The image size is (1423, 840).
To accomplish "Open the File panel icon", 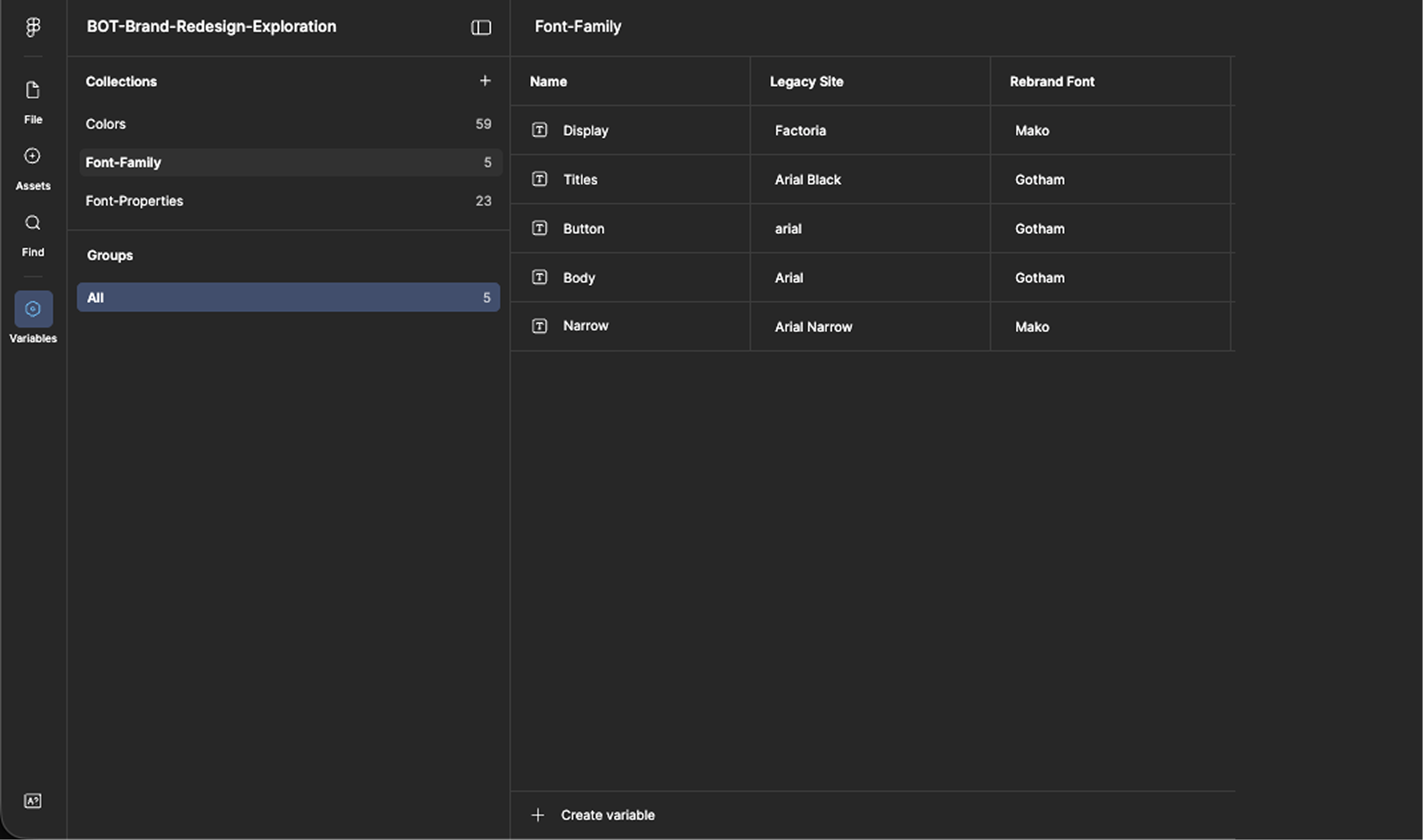I will pos(33,91).
